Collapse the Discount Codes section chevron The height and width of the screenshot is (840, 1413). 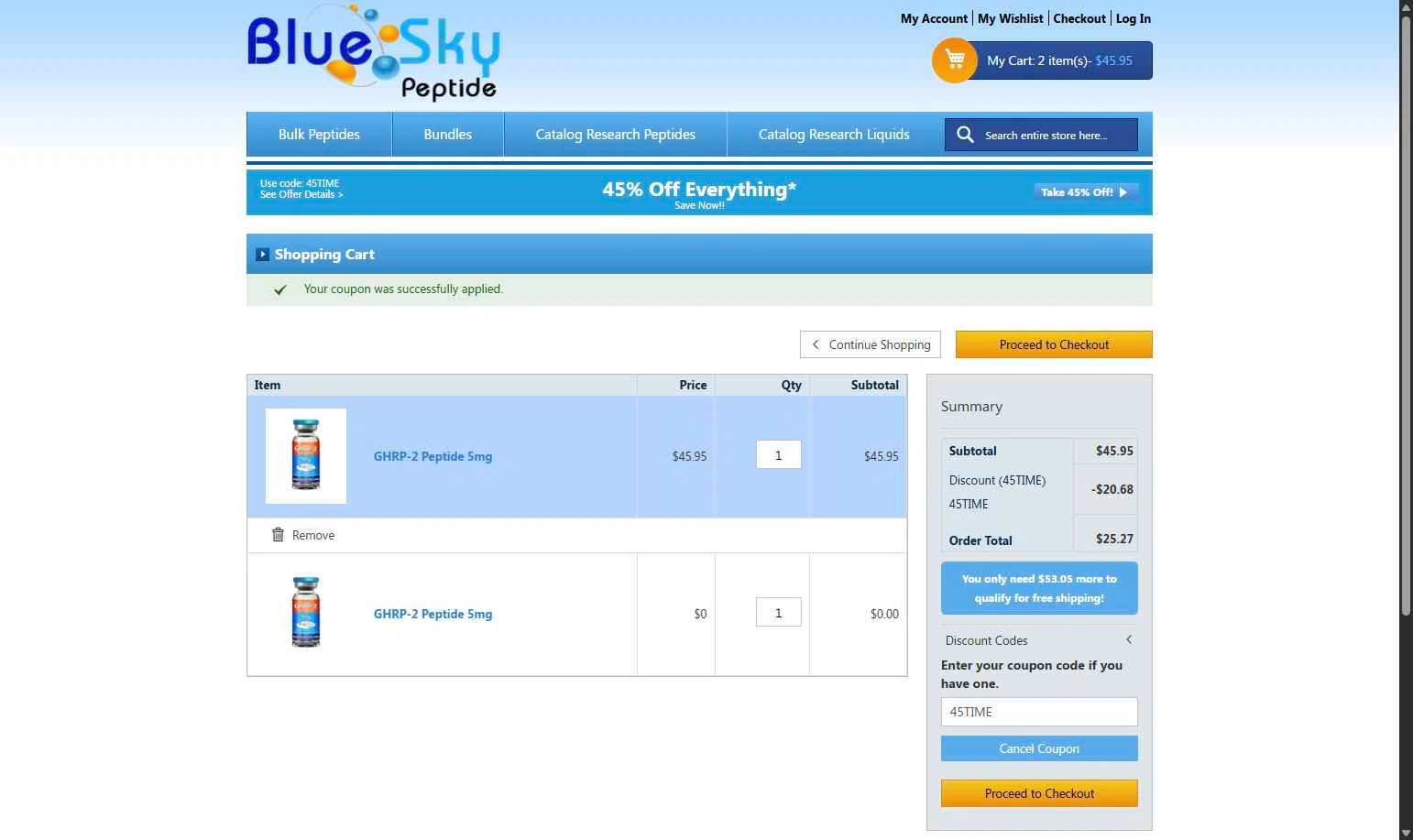tap(1129, 639)
